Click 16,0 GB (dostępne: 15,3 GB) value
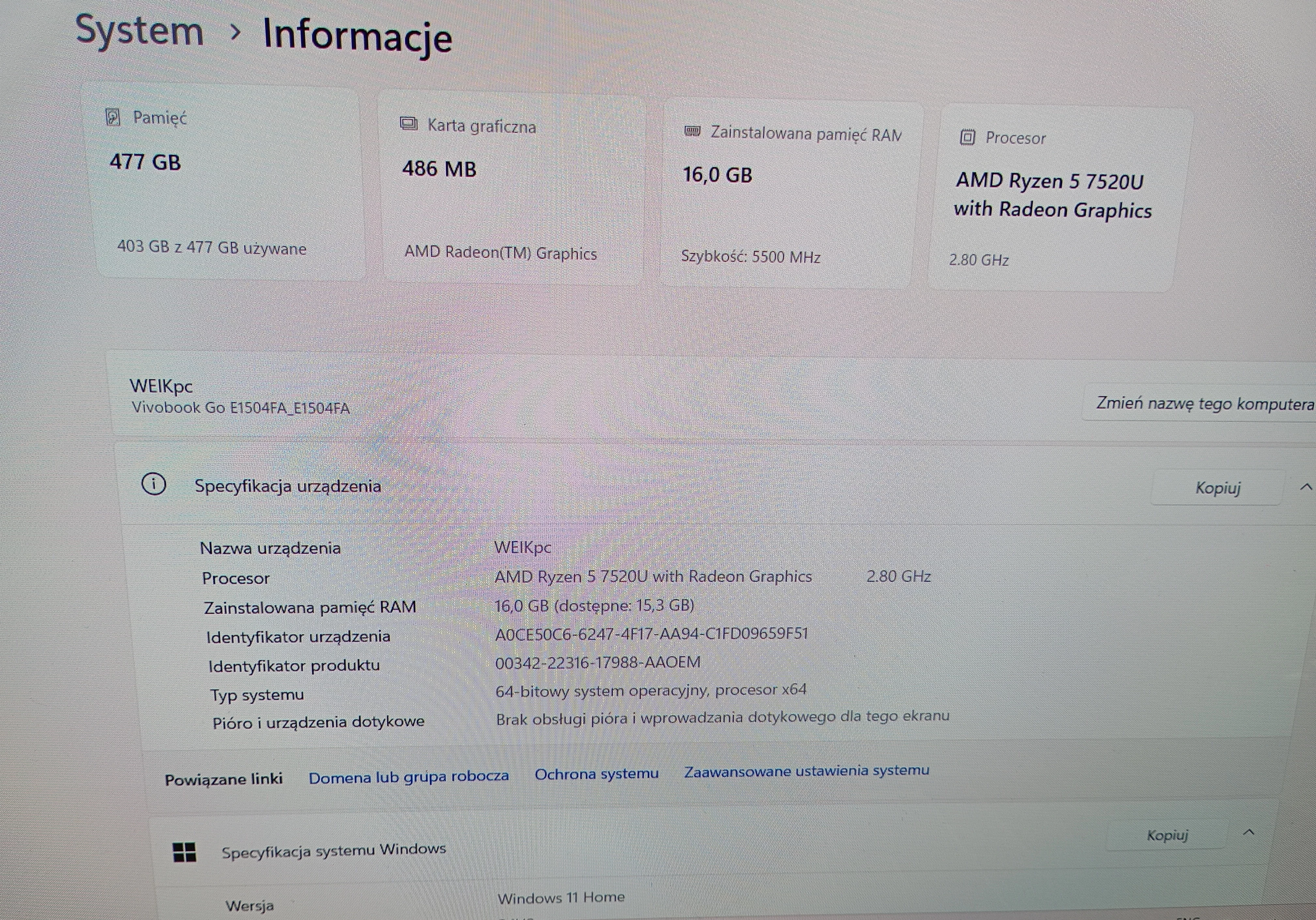This screenshot has width=1316, height=920. pos(594,605)
